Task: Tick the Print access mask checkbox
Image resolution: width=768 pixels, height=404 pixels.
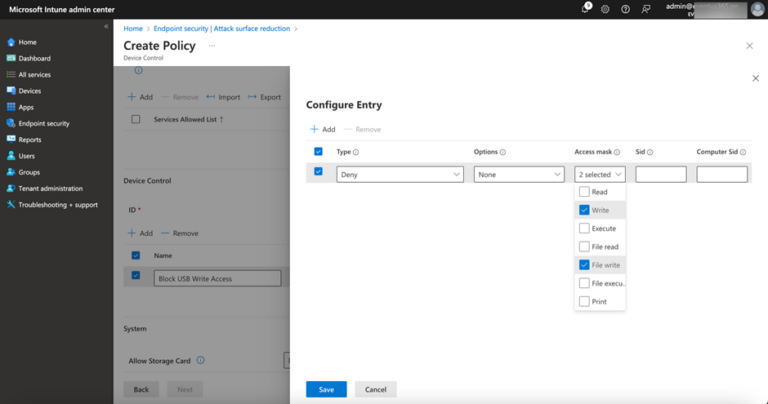Action: tap(584, 301)
